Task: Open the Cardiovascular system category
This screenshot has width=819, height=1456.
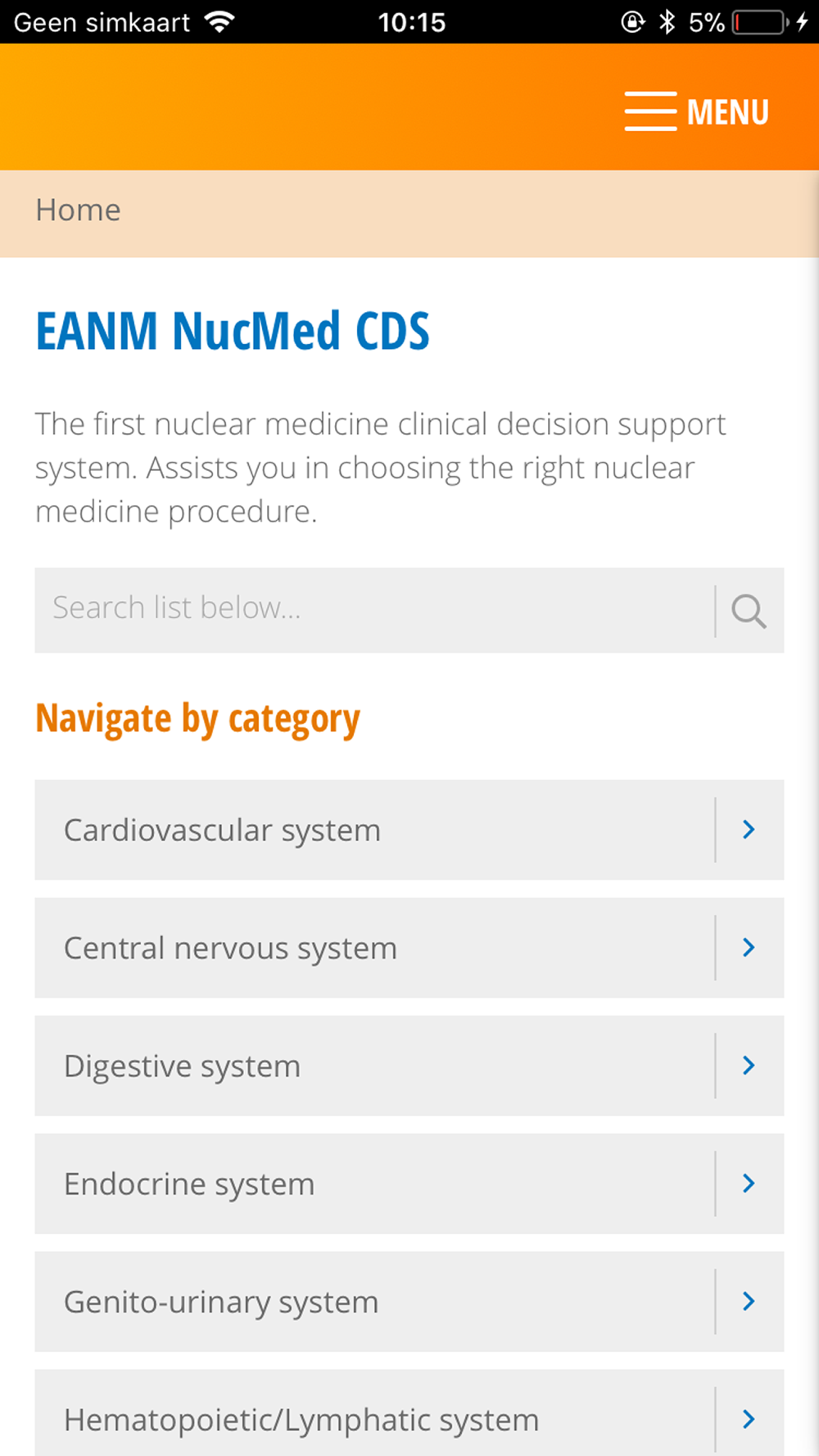Action: (x=409, y=830)
